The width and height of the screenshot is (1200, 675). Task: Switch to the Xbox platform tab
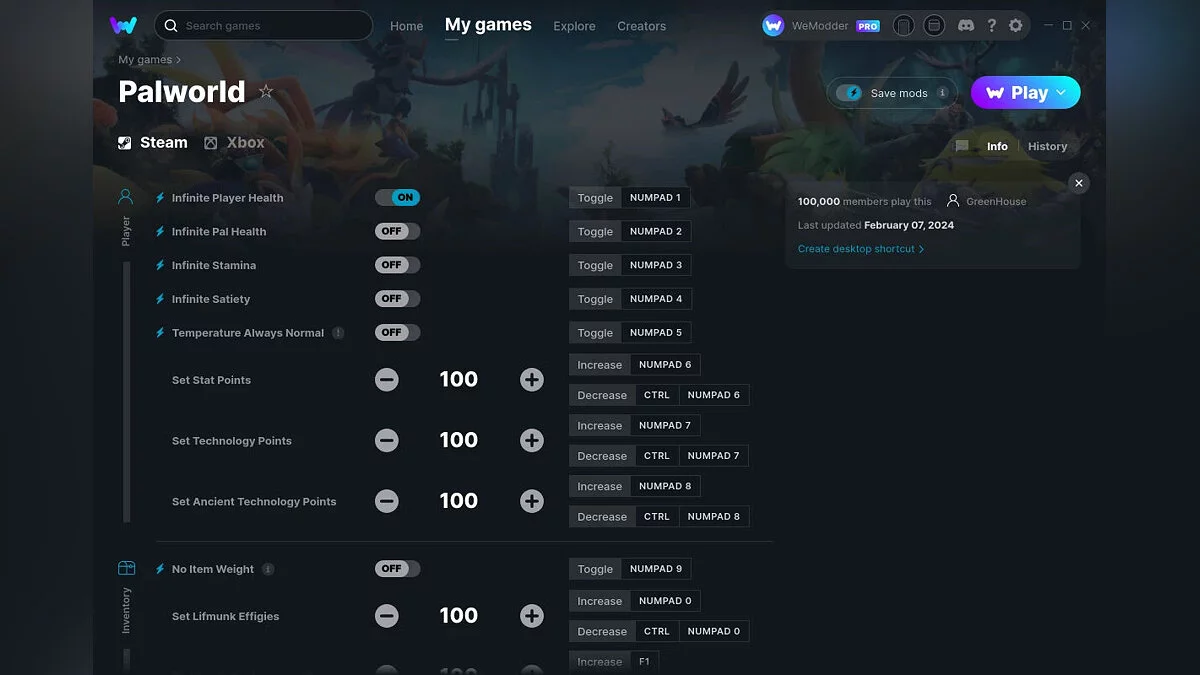[x=235, y=143]
